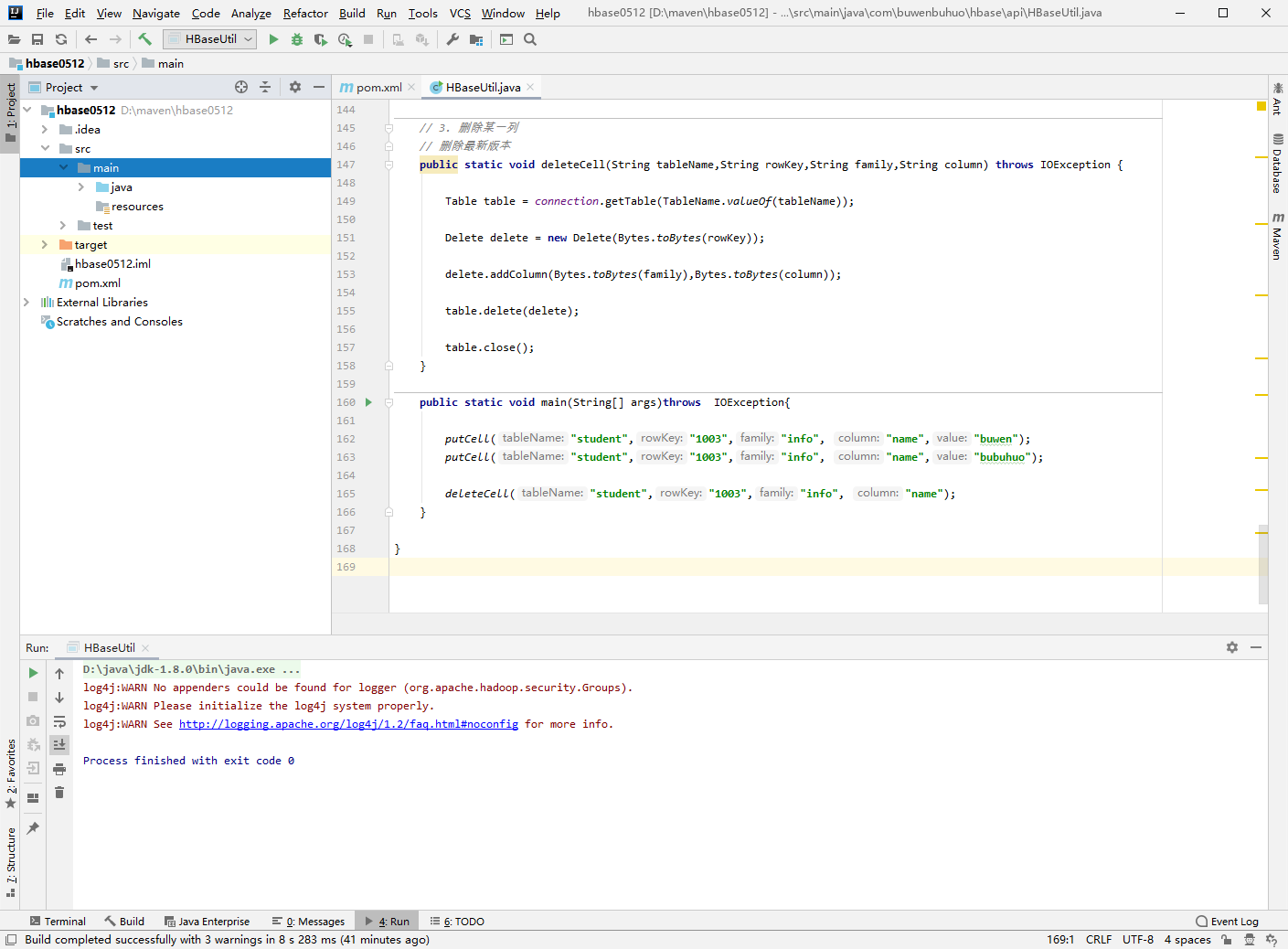Clear all Run console output with trash icon
Screen dimensions: 1288x949
click(x=59, y=793)
